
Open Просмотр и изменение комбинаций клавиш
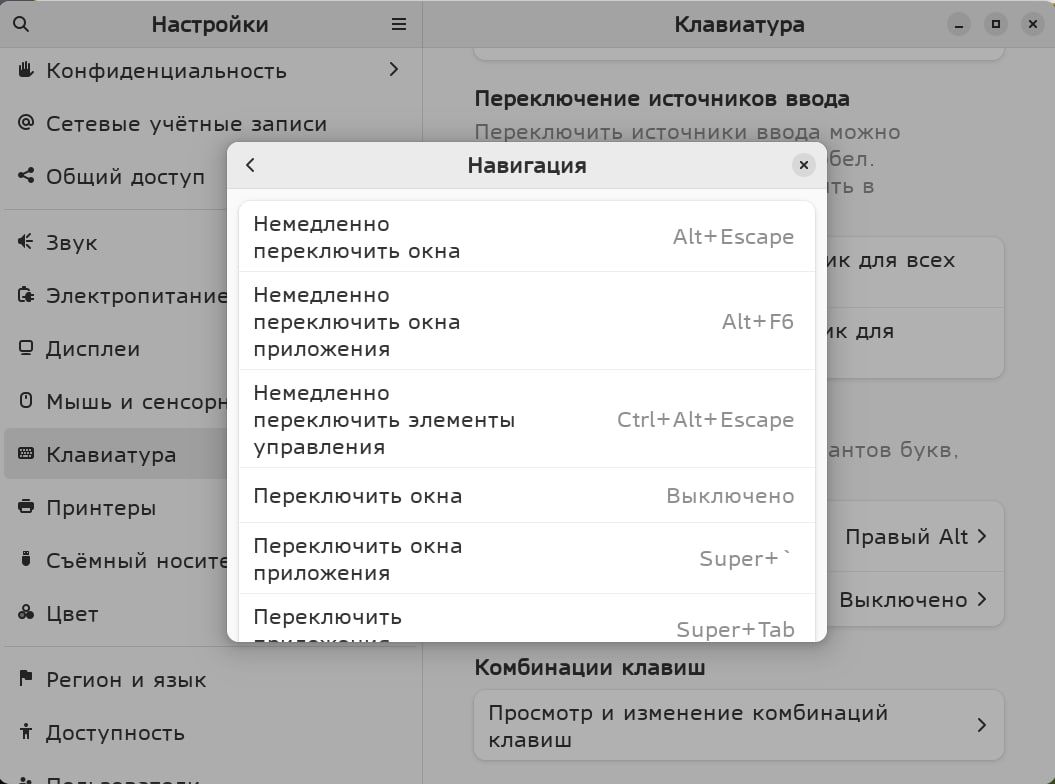coord(738,726)
